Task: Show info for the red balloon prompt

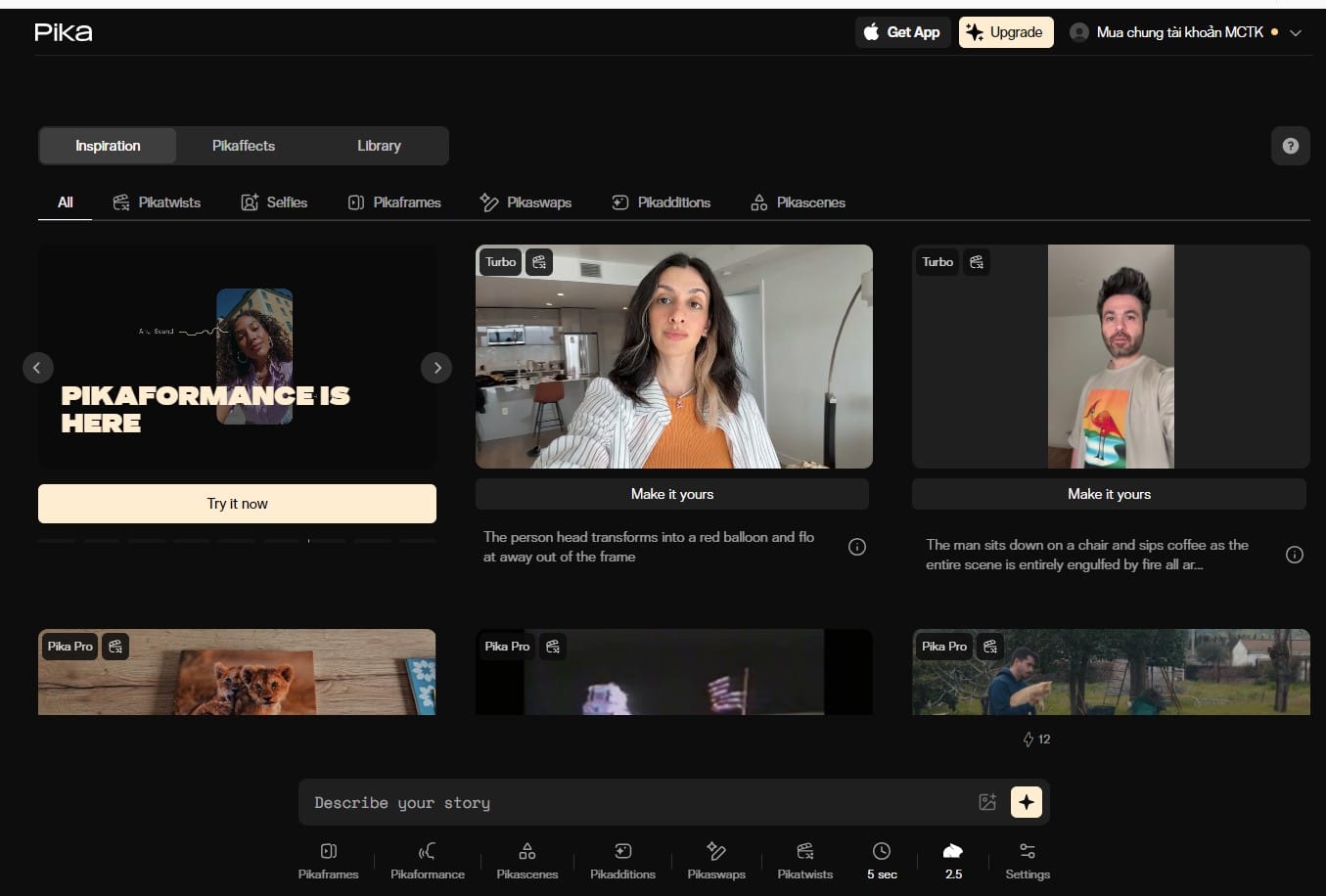Action: tap(856, 547)
